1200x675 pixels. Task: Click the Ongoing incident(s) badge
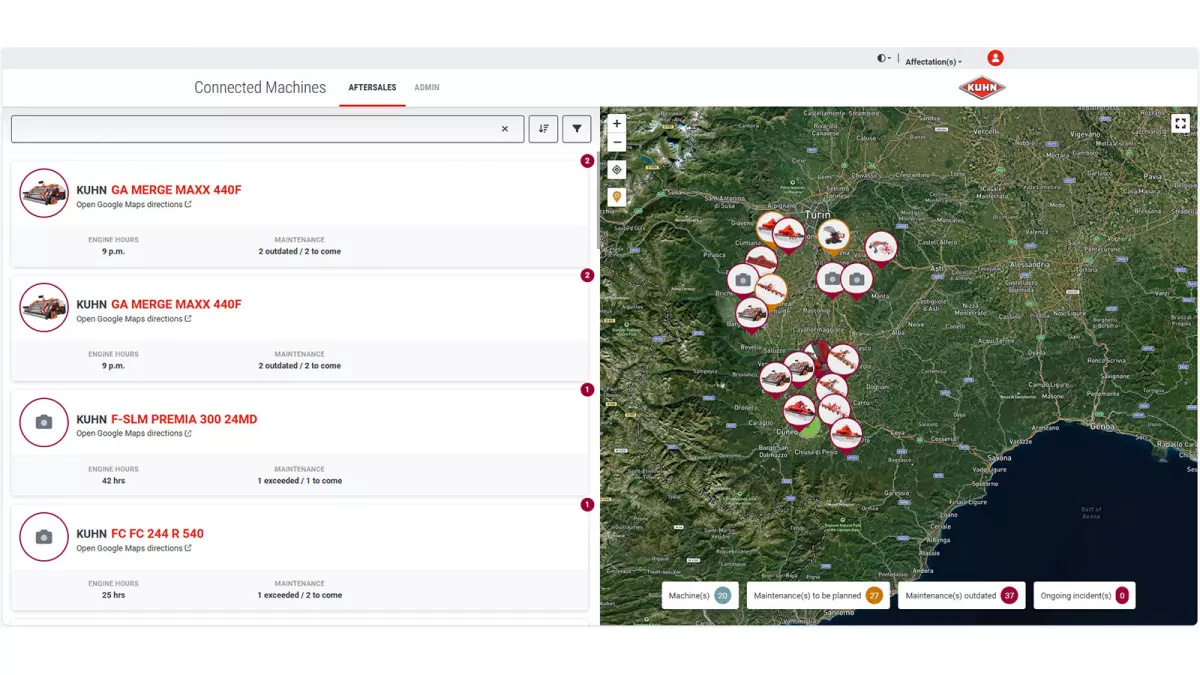tap(1084, 596)
